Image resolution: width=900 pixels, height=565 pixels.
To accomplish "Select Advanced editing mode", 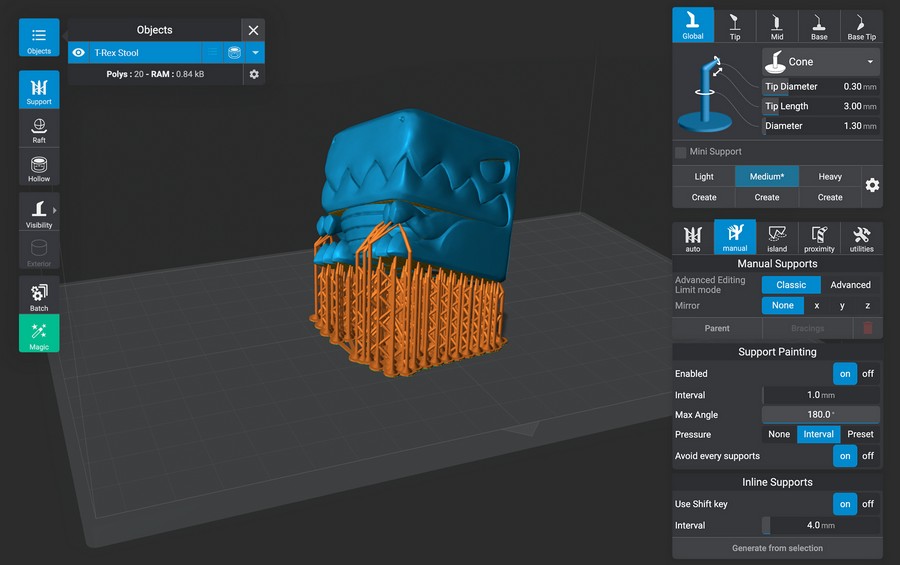I will tap(850, 285).
